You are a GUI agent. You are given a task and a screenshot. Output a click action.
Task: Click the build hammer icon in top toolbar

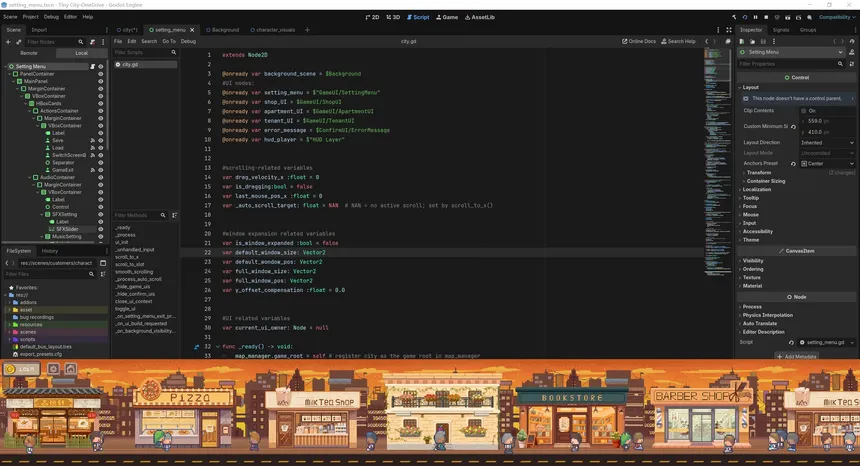coord(734,18)
